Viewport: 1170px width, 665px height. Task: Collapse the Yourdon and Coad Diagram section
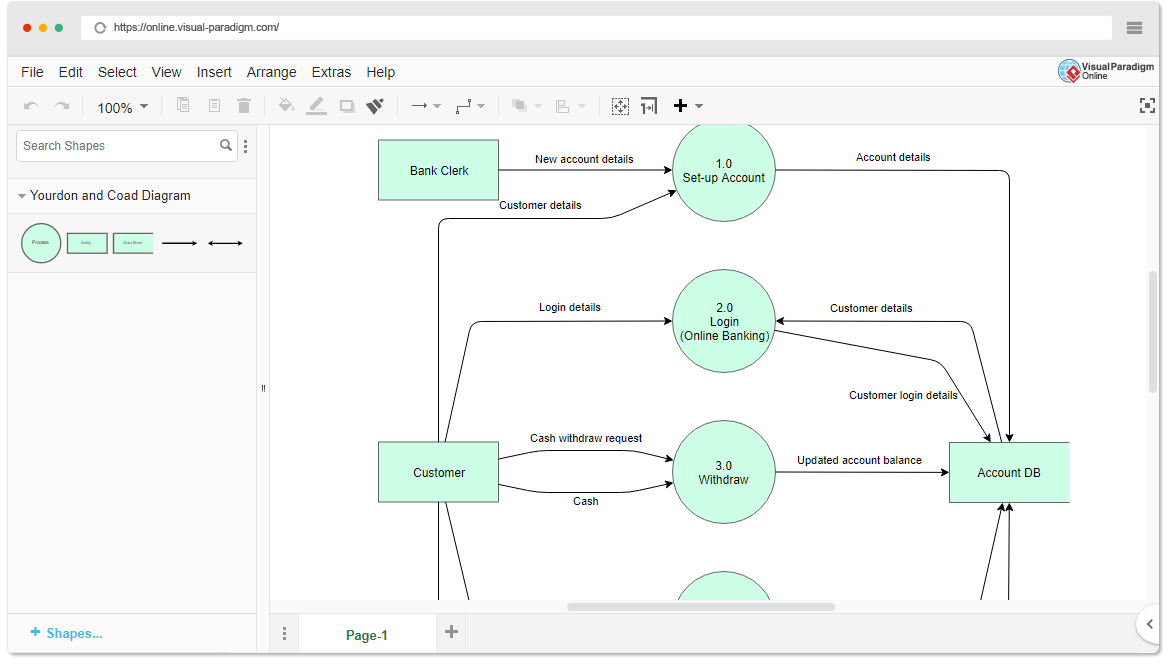tap(21, 195)
